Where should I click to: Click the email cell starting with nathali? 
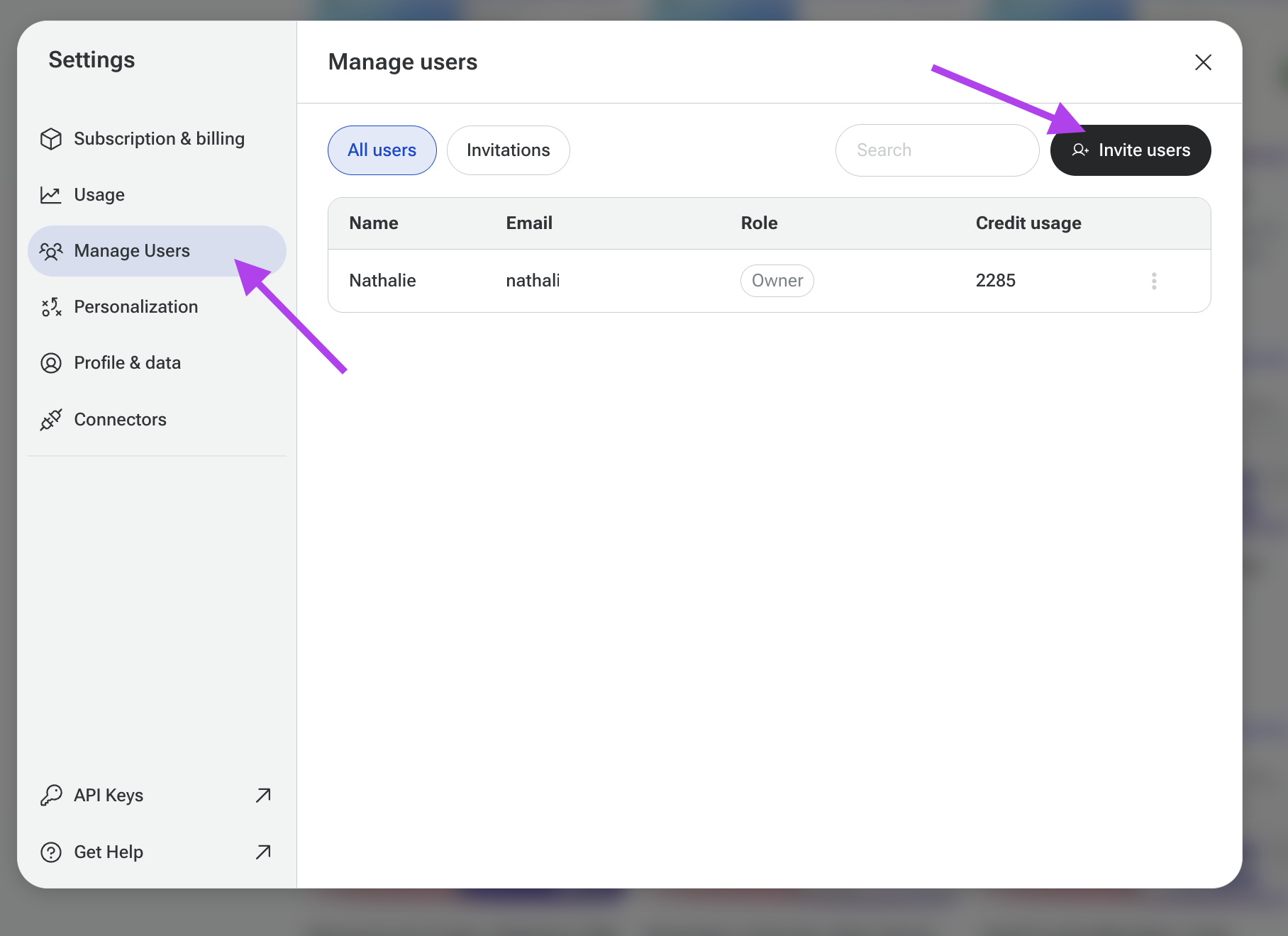(x=533, y=281)
